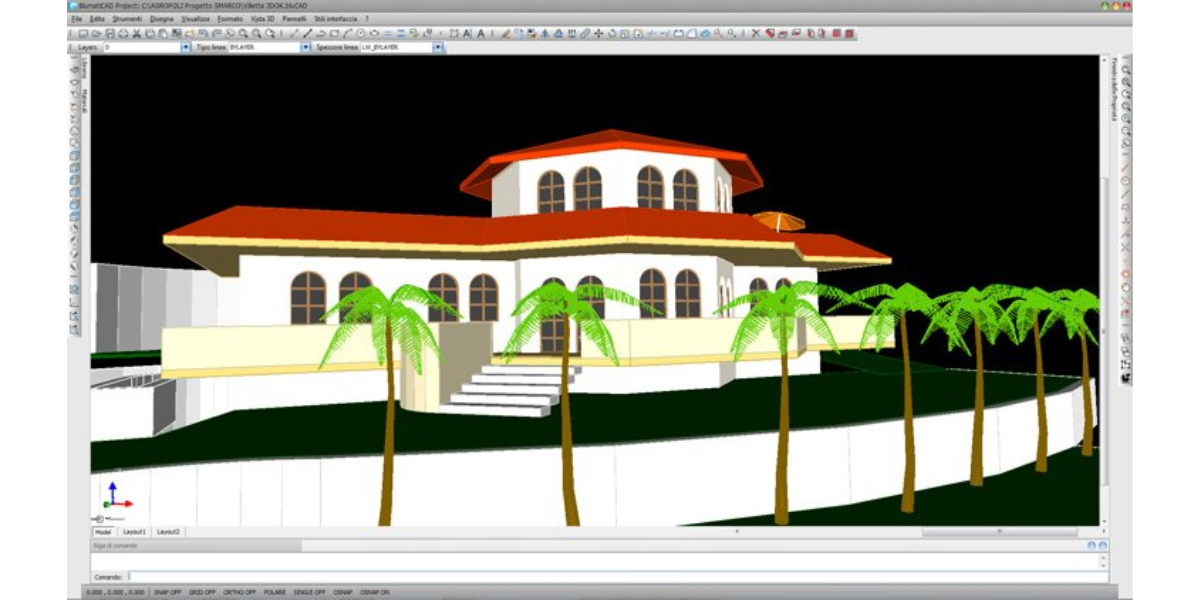Click the Print icon in toolbar
The height and width of the screenshot is (600, 1200).
click(124, 33)
